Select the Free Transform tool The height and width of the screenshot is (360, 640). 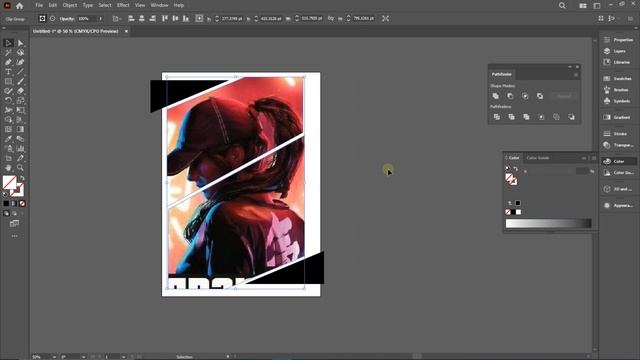coord(20,110)
